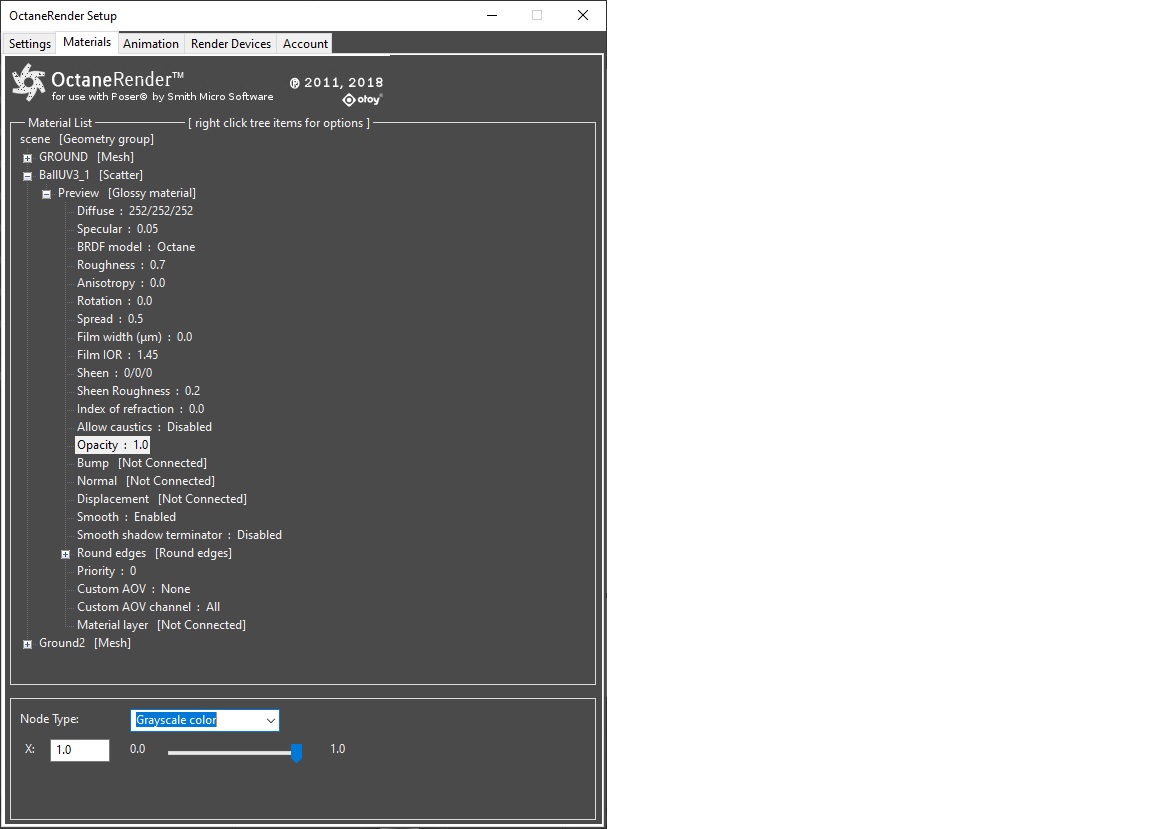This screenshot has height=829, width=1152.
Task: Select Sheen Roughness : 0.2 row
Action: [x=138, y=391]
